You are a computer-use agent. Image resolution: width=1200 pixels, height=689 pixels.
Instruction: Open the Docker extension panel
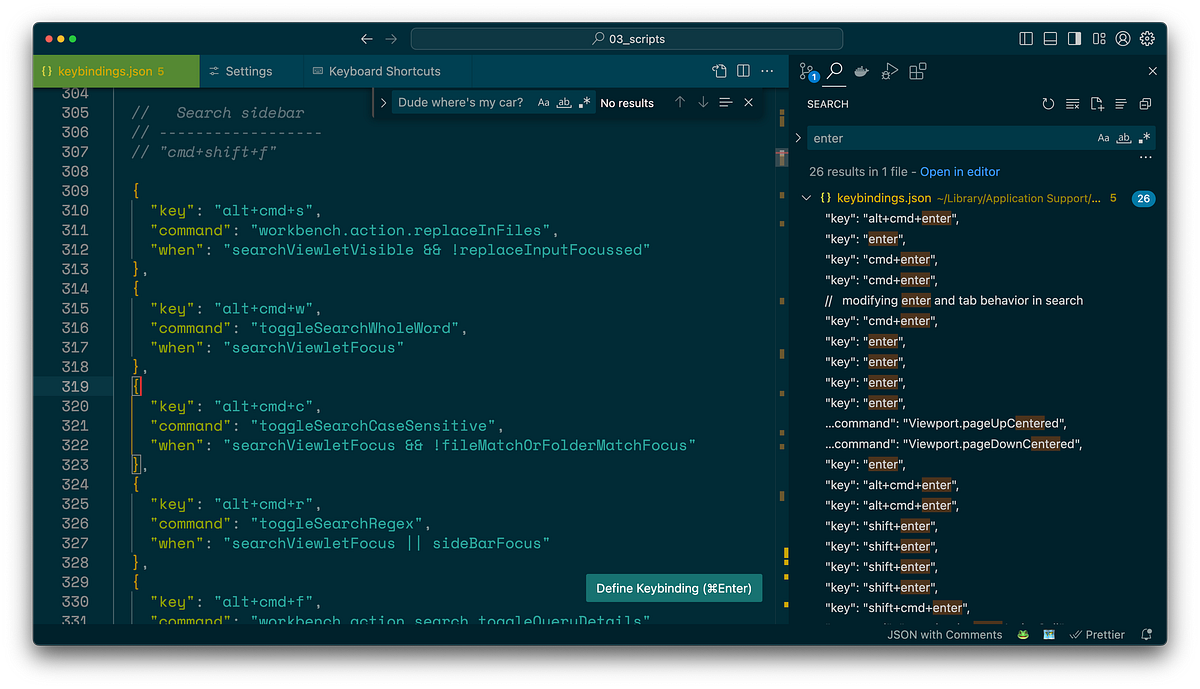(x=861, y=72)
